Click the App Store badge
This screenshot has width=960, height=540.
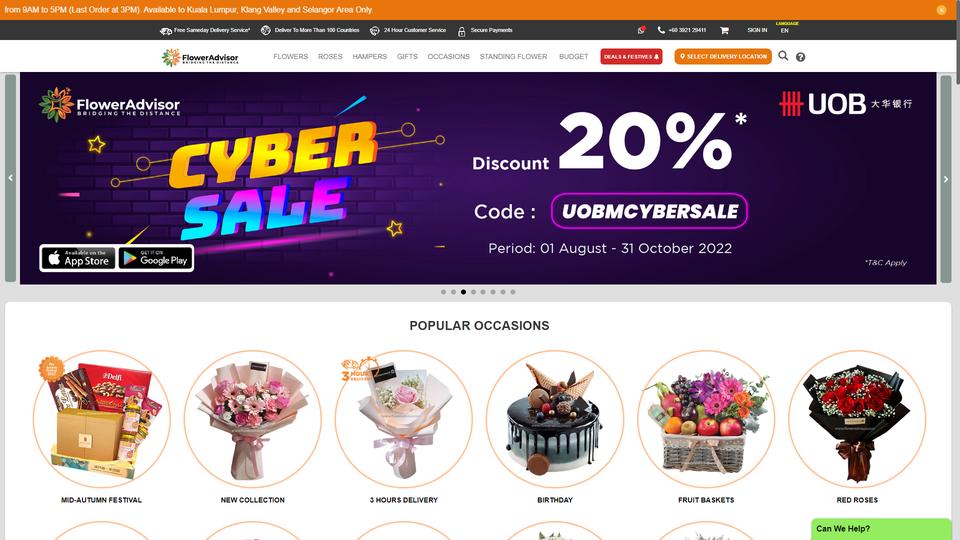[78, 258]
